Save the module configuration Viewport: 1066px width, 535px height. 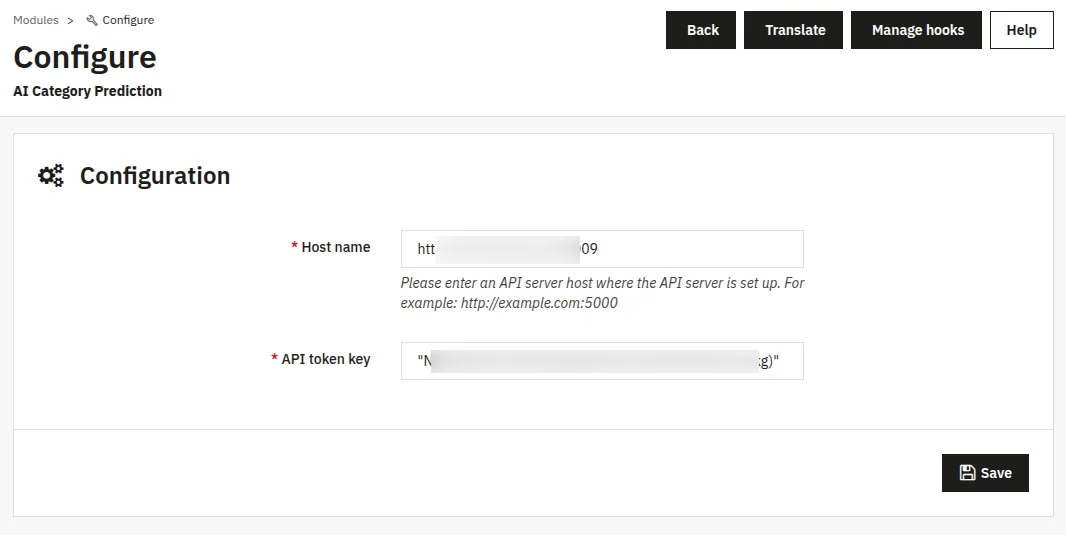(985, 473)
